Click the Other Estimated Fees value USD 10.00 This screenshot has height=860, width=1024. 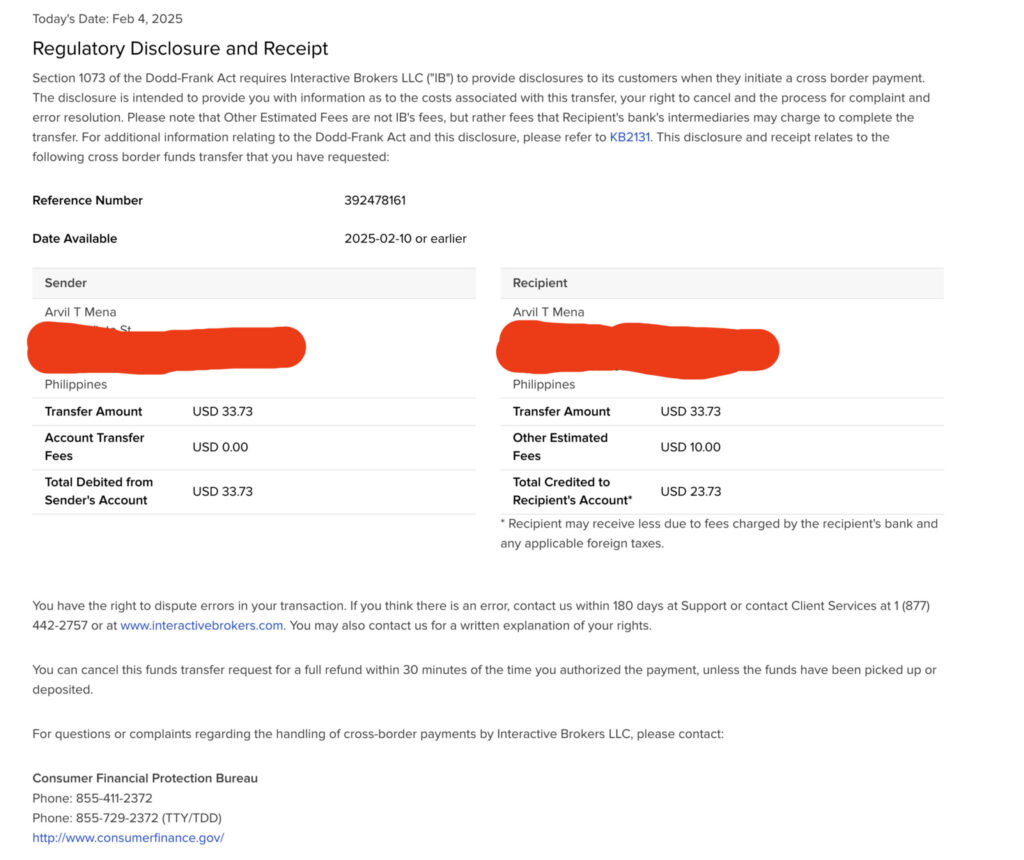tap(690, 447)
